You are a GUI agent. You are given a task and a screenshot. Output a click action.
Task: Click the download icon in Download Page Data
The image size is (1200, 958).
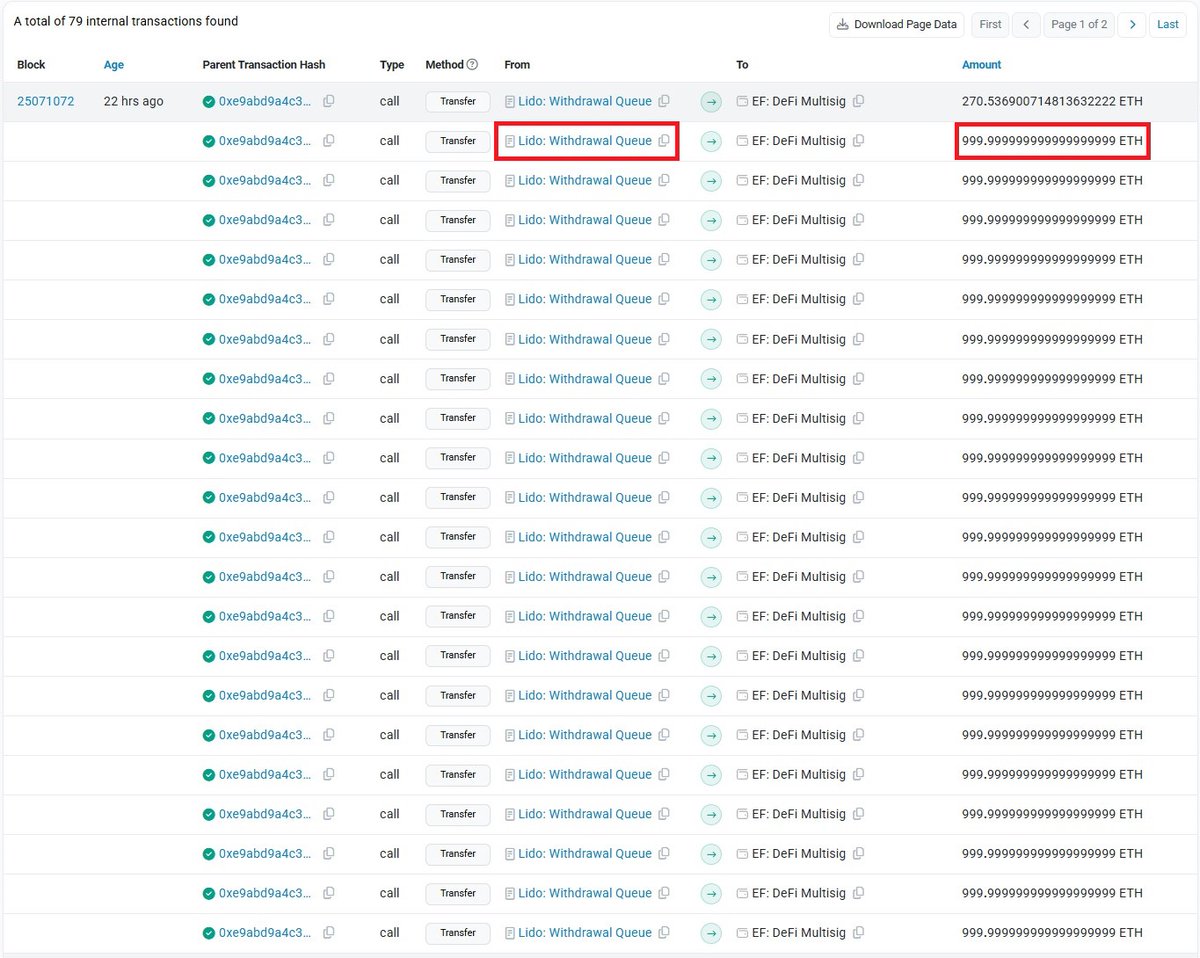click(843, 25)
